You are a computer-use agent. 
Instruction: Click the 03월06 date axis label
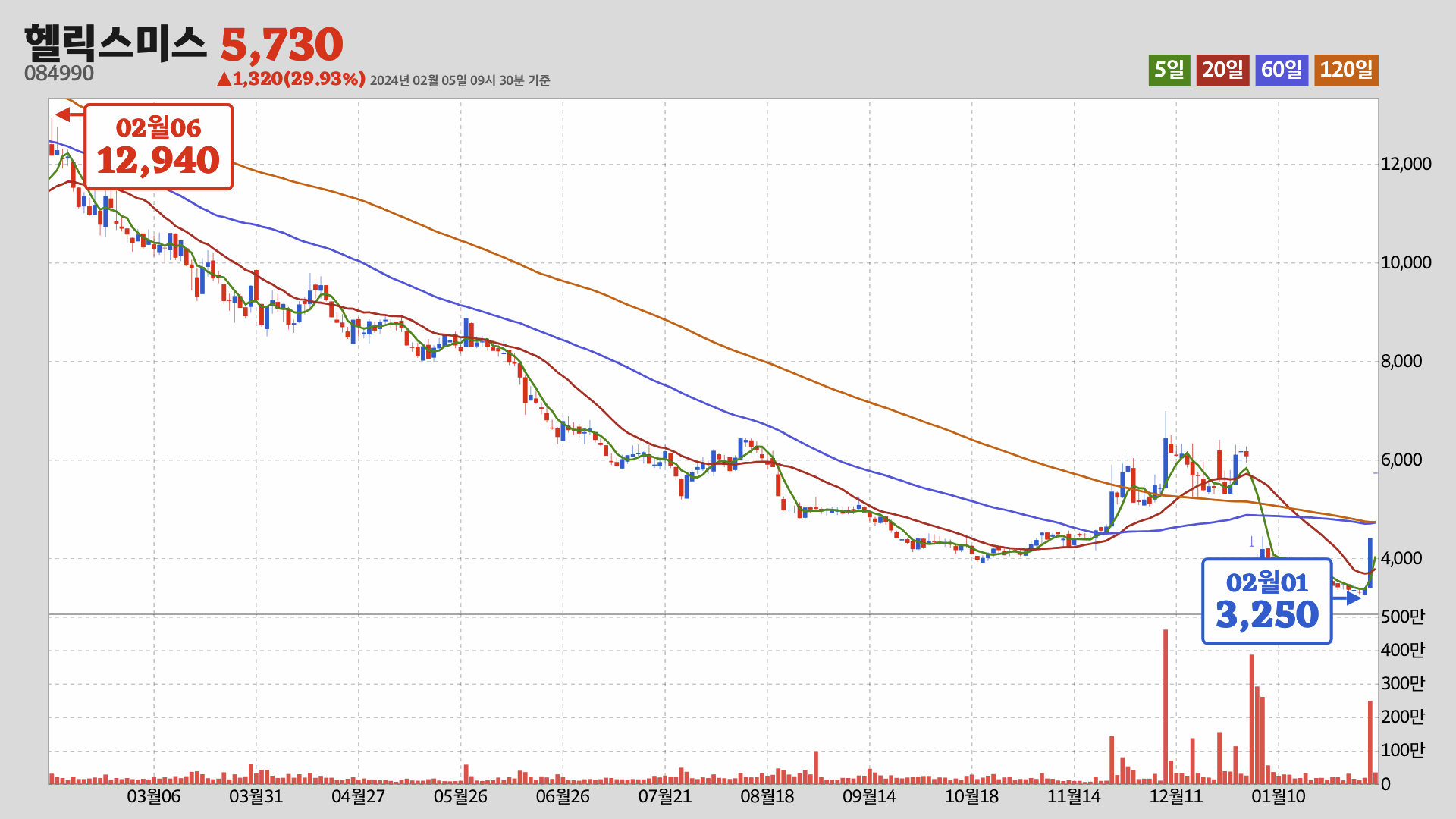[154, 796]
